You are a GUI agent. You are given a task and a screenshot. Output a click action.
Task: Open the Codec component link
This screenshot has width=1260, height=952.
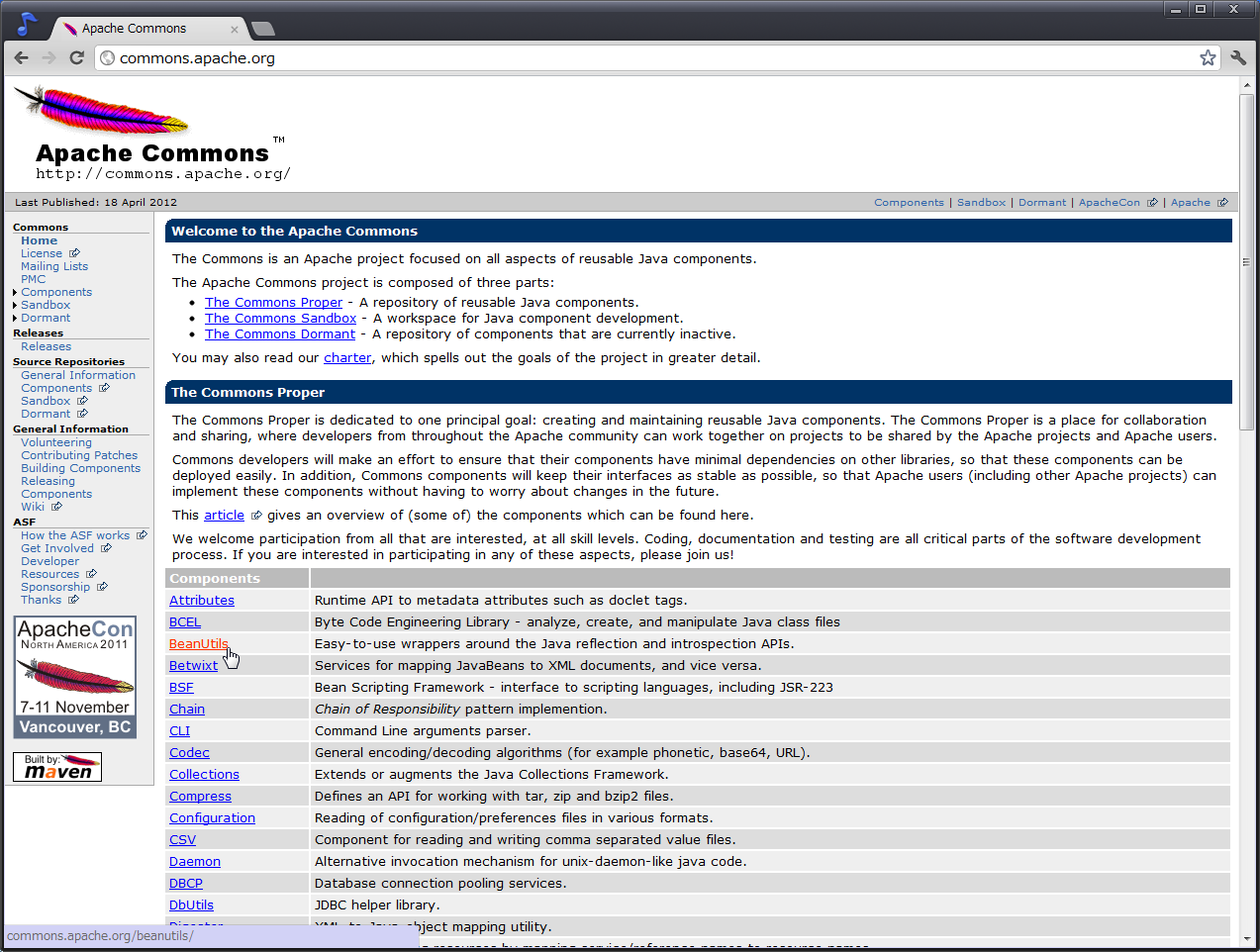189,753
